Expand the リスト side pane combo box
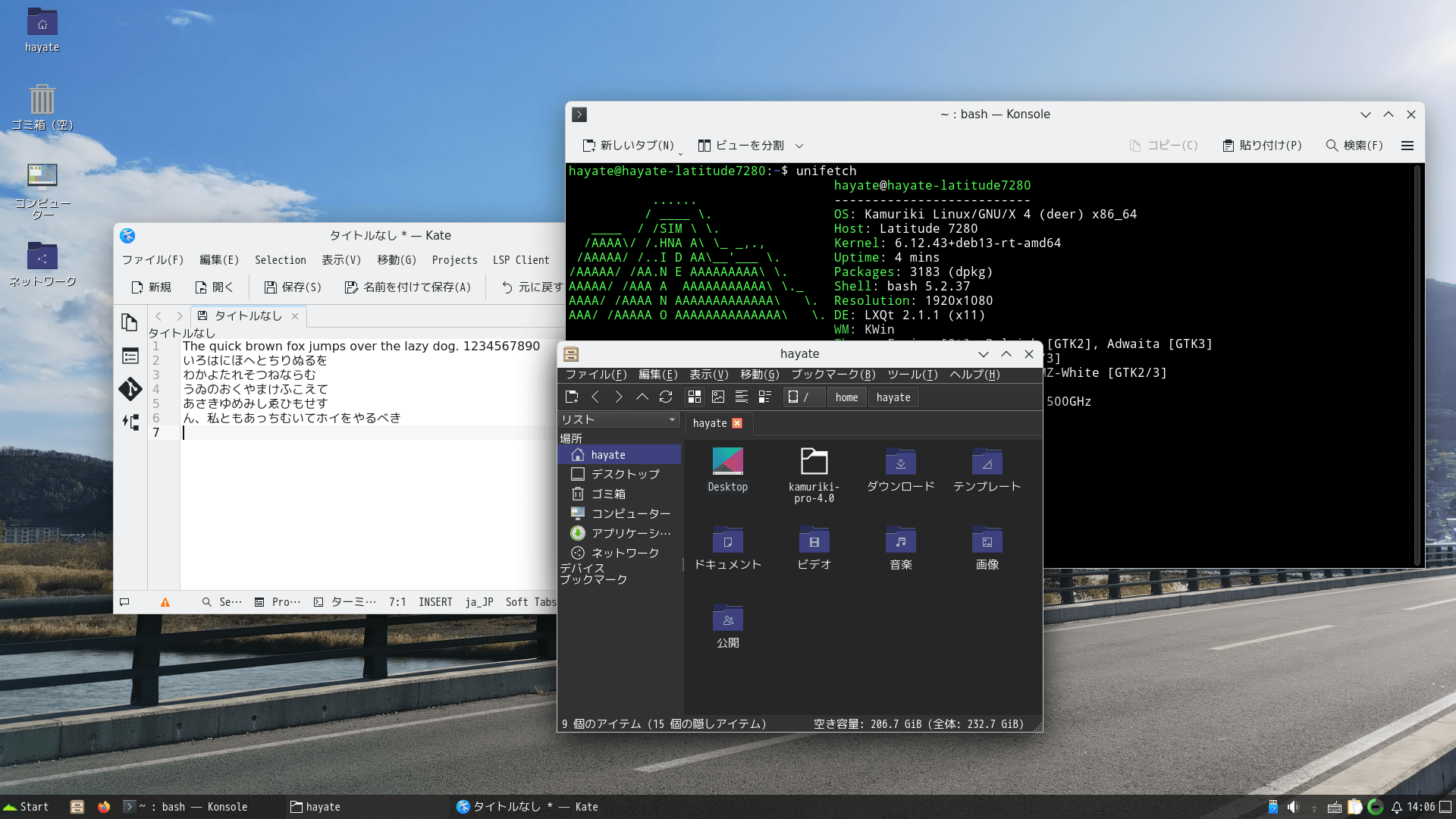This screenshot has width=1456, height=819. [x=620, y=419]
